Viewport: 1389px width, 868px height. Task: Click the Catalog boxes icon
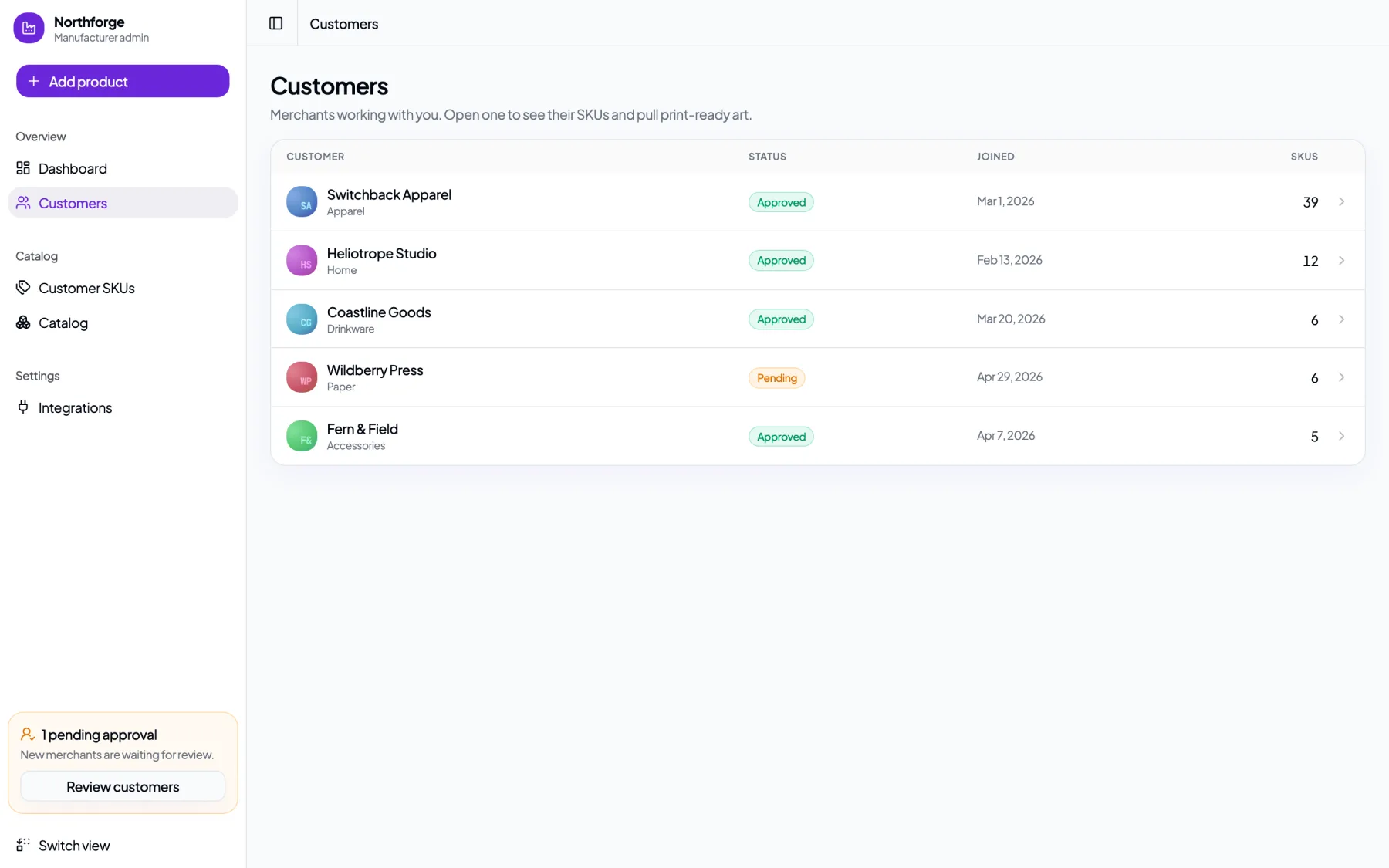[23, 322]
